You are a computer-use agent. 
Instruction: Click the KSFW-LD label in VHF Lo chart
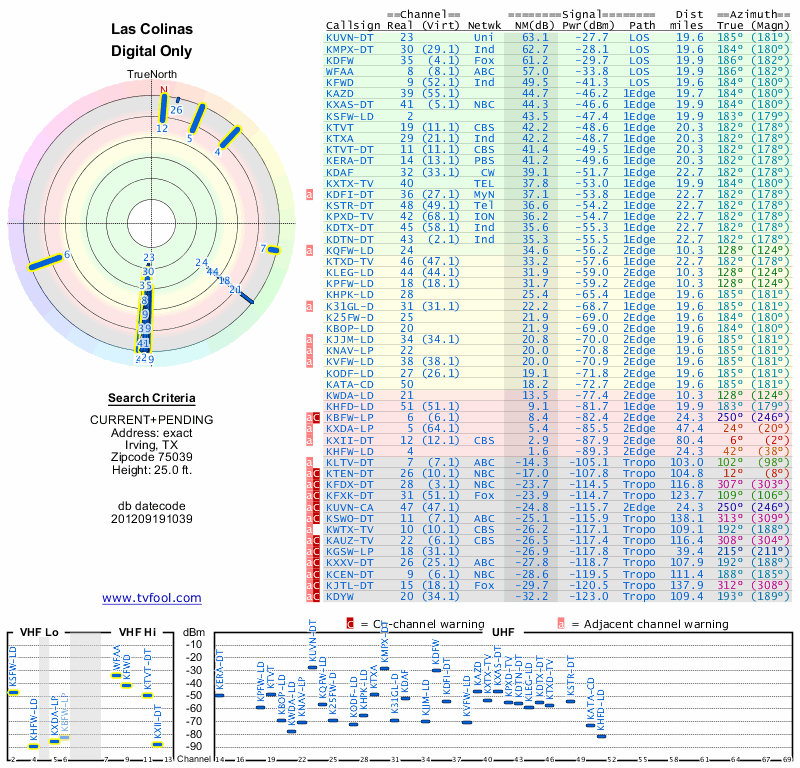13,666
